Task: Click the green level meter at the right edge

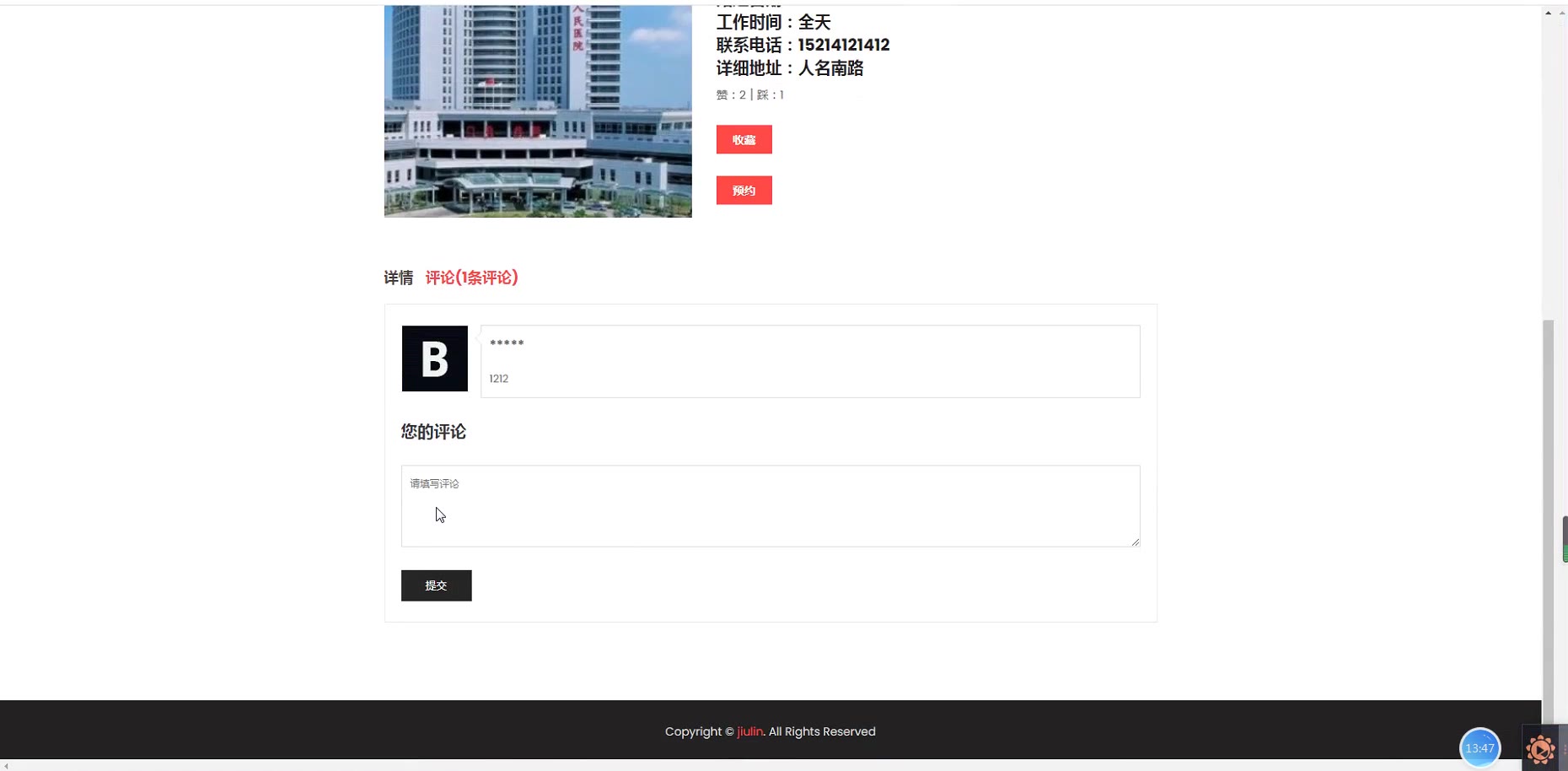Action: coord(1565,540)
